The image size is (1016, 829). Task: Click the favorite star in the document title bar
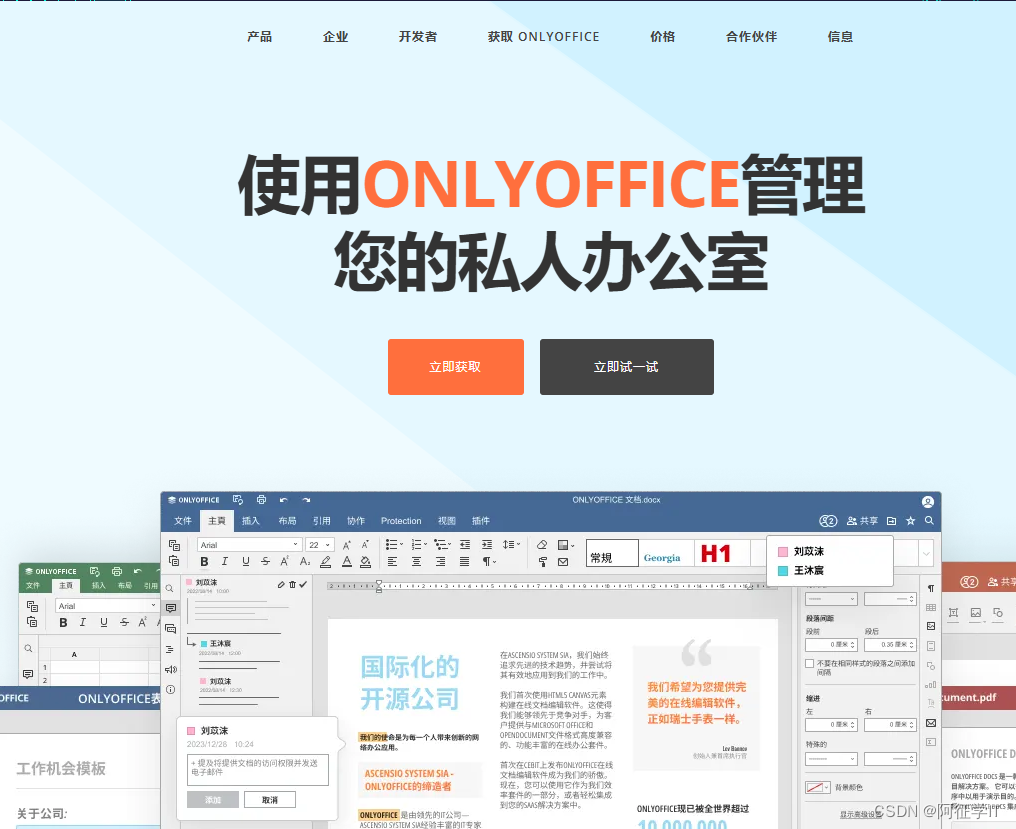click(x=909, y=521)
